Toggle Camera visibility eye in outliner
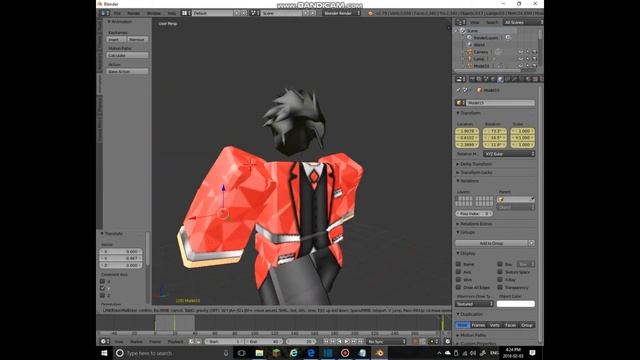Viewport: 640px width, 360px height. pos(521,52)
